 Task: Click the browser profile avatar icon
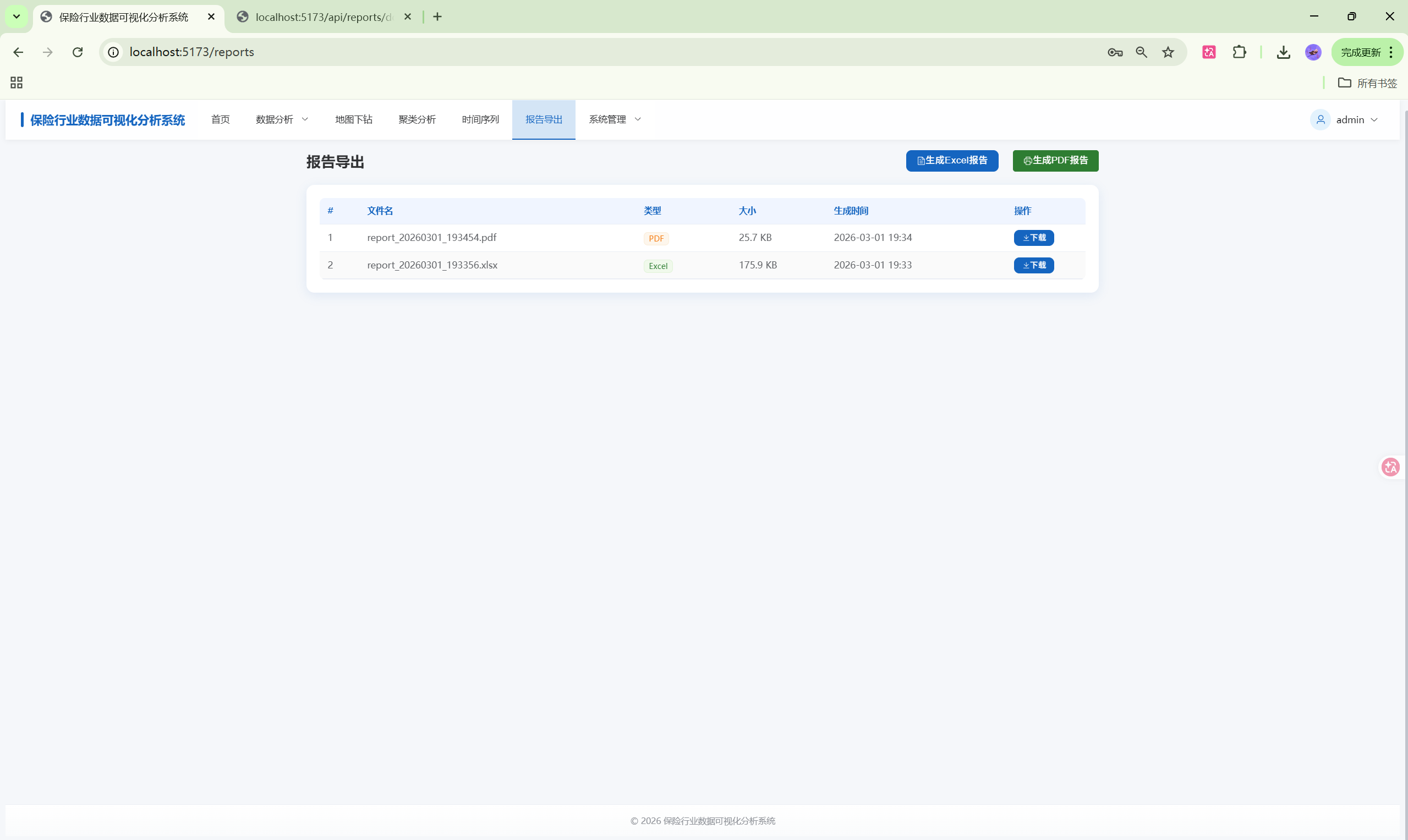tap(1313, 52)
